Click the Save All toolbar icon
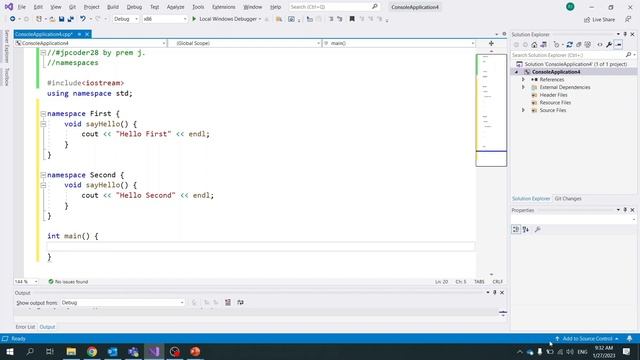This screenshot has height=360, width=640. (x=71, y=19)
